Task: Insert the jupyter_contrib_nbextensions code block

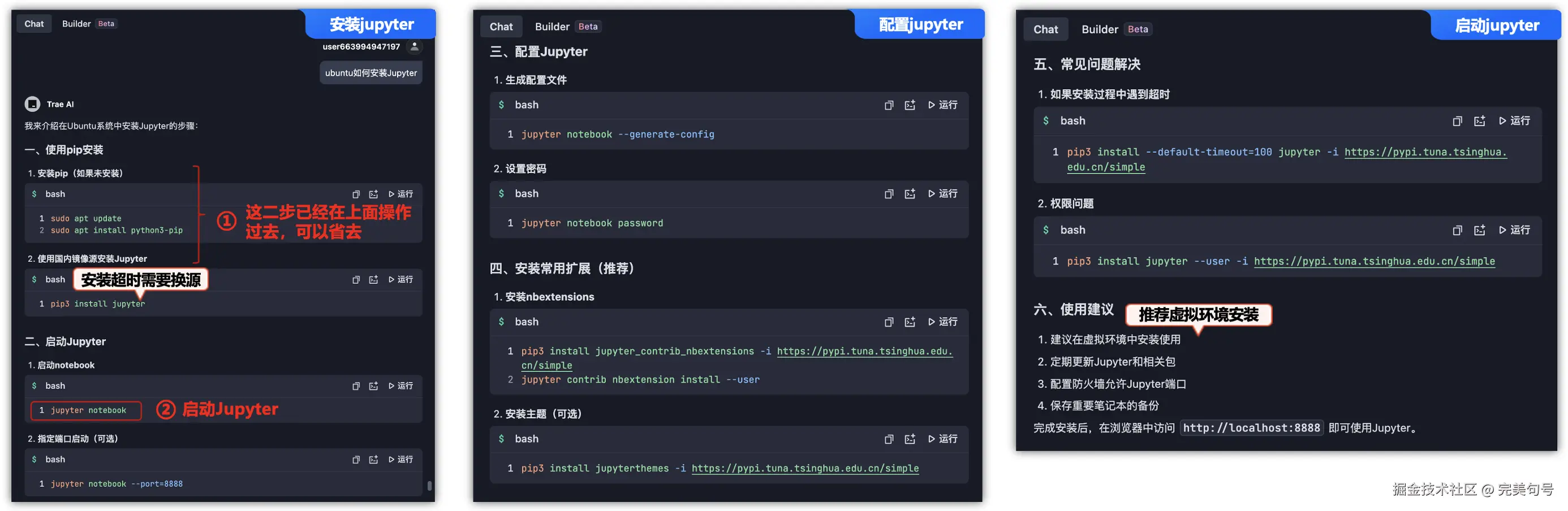Action: [910, 322]
